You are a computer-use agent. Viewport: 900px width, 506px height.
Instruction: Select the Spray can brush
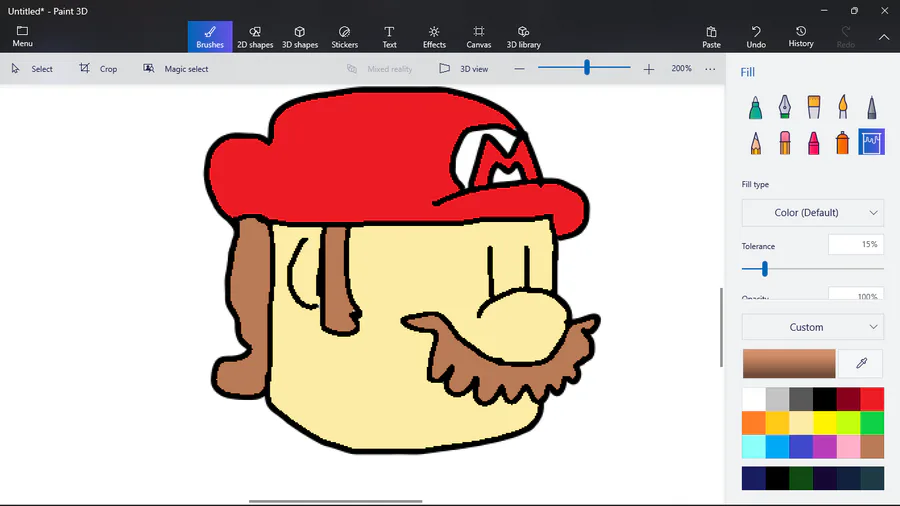(843, 143)
